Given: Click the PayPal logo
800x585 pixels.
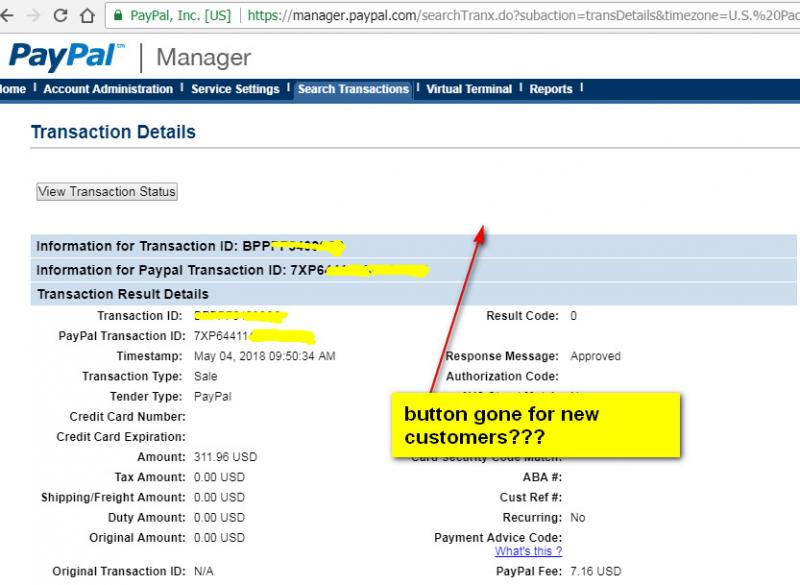Looking at the screenshot, I should pyautogui.click(x=66, y=56).
